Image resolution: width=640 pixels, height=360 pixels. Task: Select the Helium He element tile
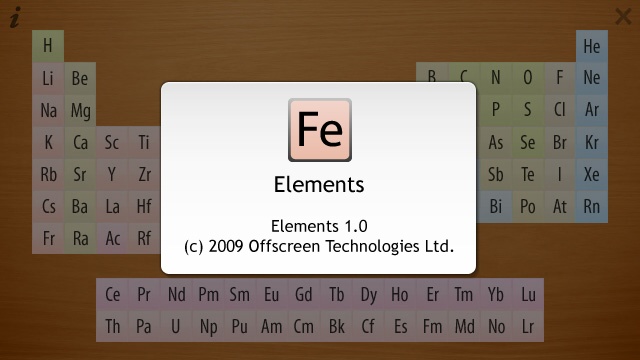coord(592,46)
